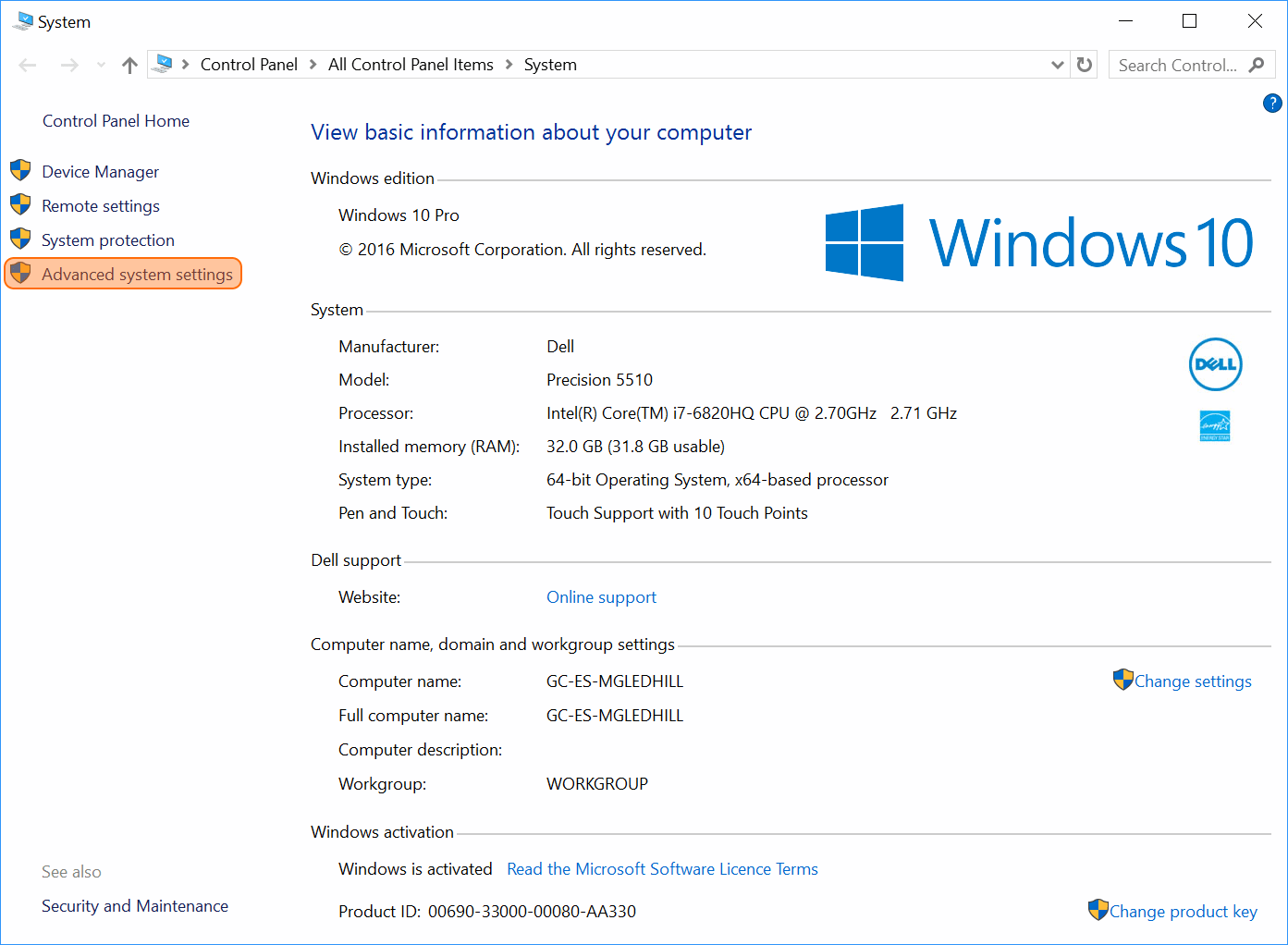Click the Windows 10 logo
Image resolution: width=1288 pixels, height=945 pixels.
(1039, 243)
